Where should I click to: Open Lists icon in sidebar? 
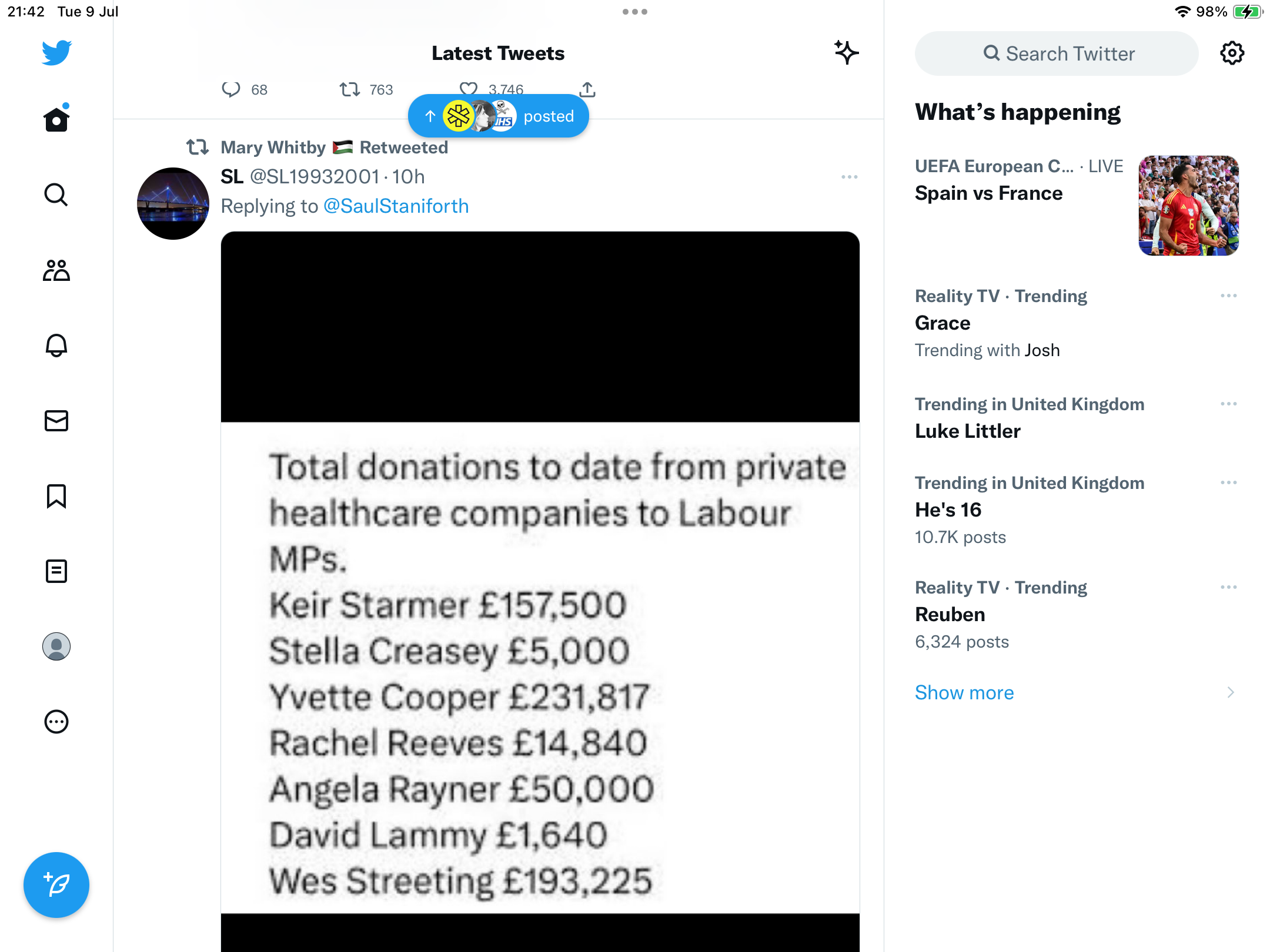pos(56,571)
